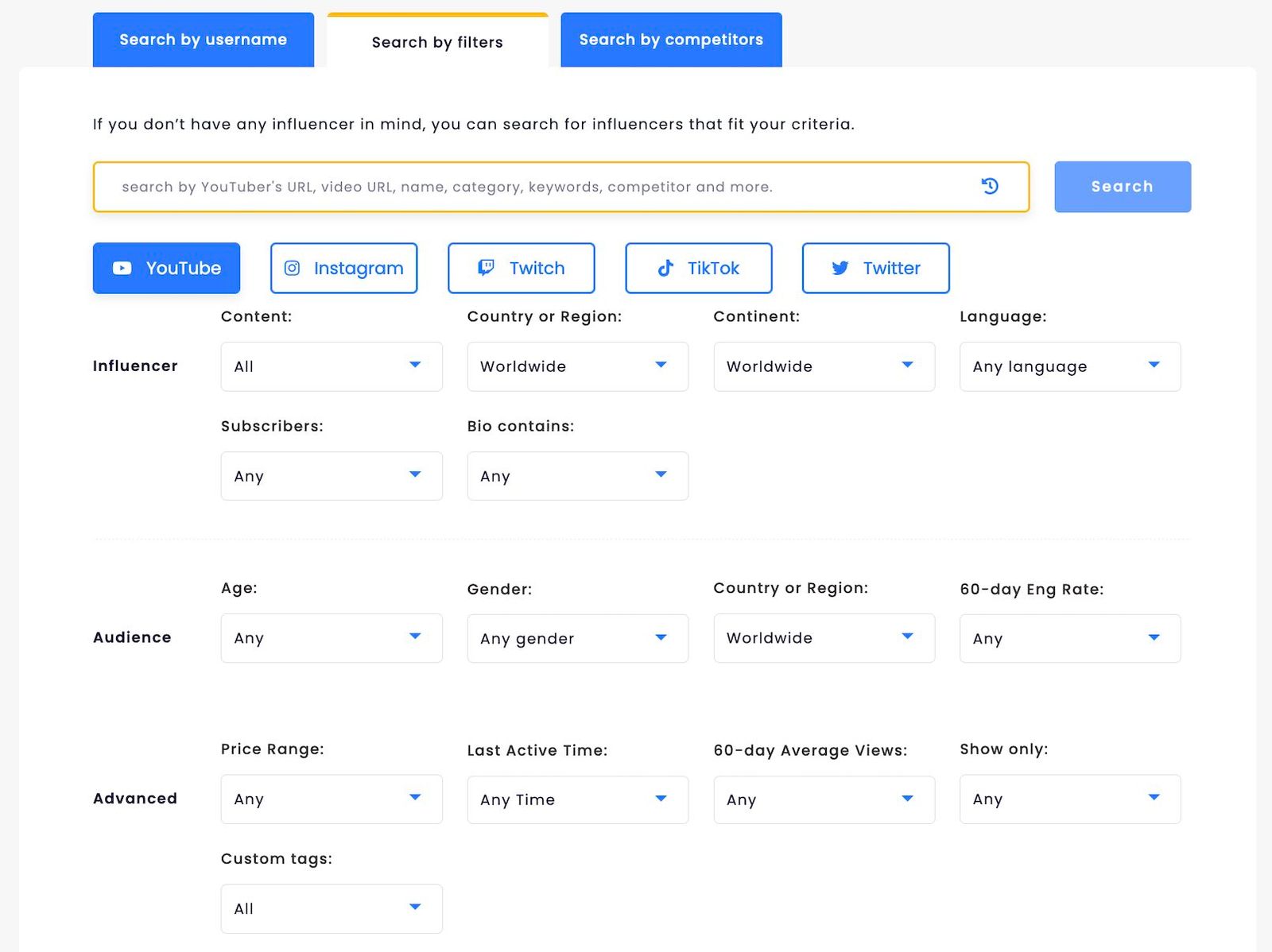Open search history via the clock icon

pos(990,187)
